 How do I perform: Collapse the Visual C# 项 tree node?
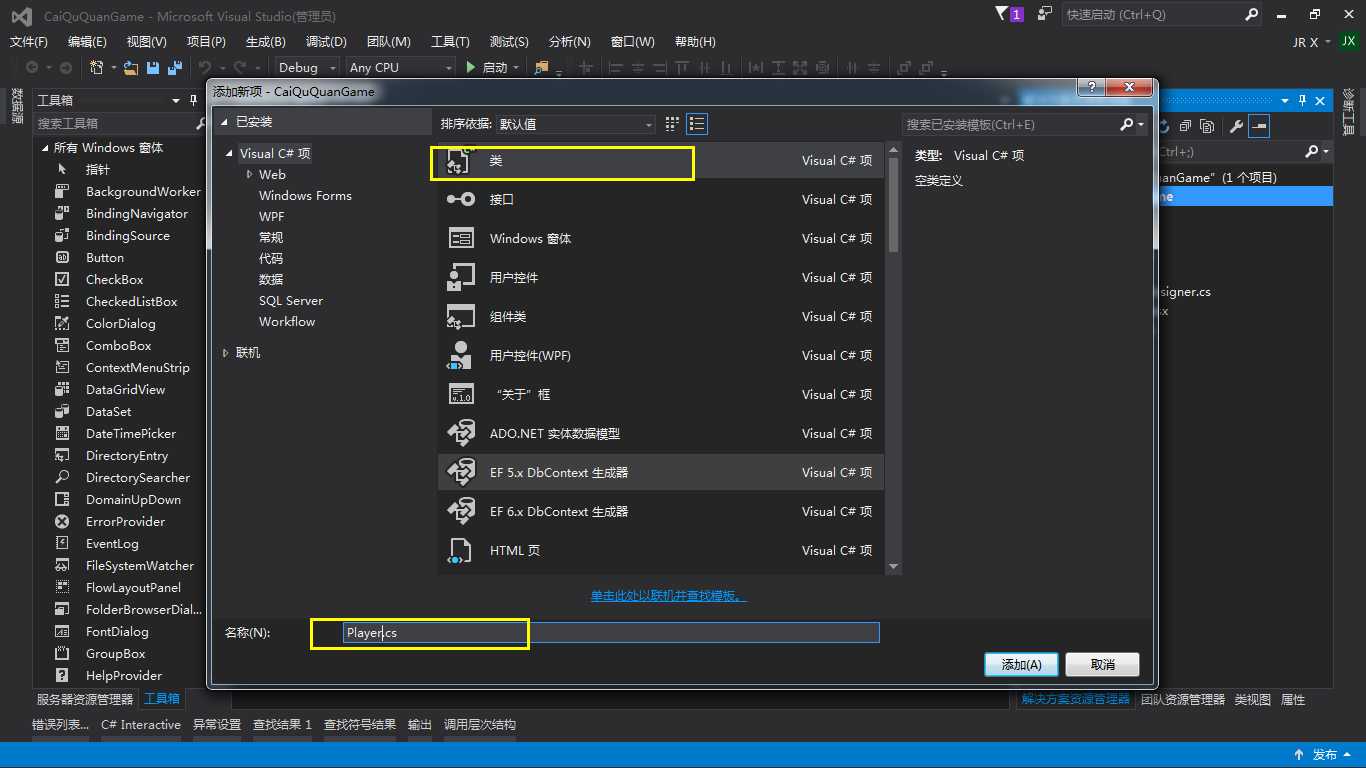pos(230,153)
